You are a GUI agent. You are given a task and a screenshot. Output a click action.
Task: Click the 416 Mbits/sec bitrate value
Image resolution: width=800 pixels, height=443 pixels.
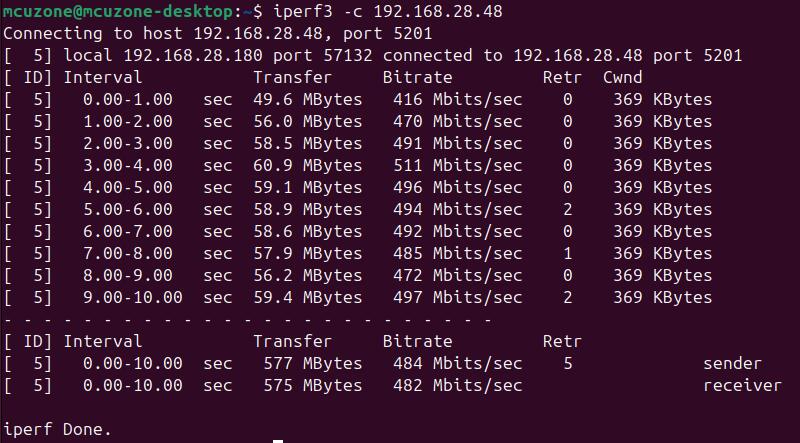point(458,100)
